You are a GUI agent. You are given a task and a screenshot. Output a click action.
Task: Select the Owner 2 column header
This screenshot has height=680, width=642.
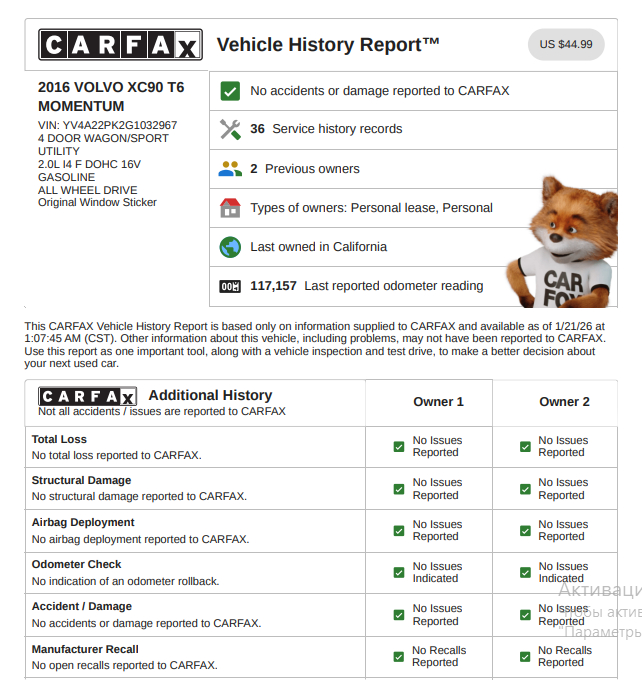coord(564,402)
